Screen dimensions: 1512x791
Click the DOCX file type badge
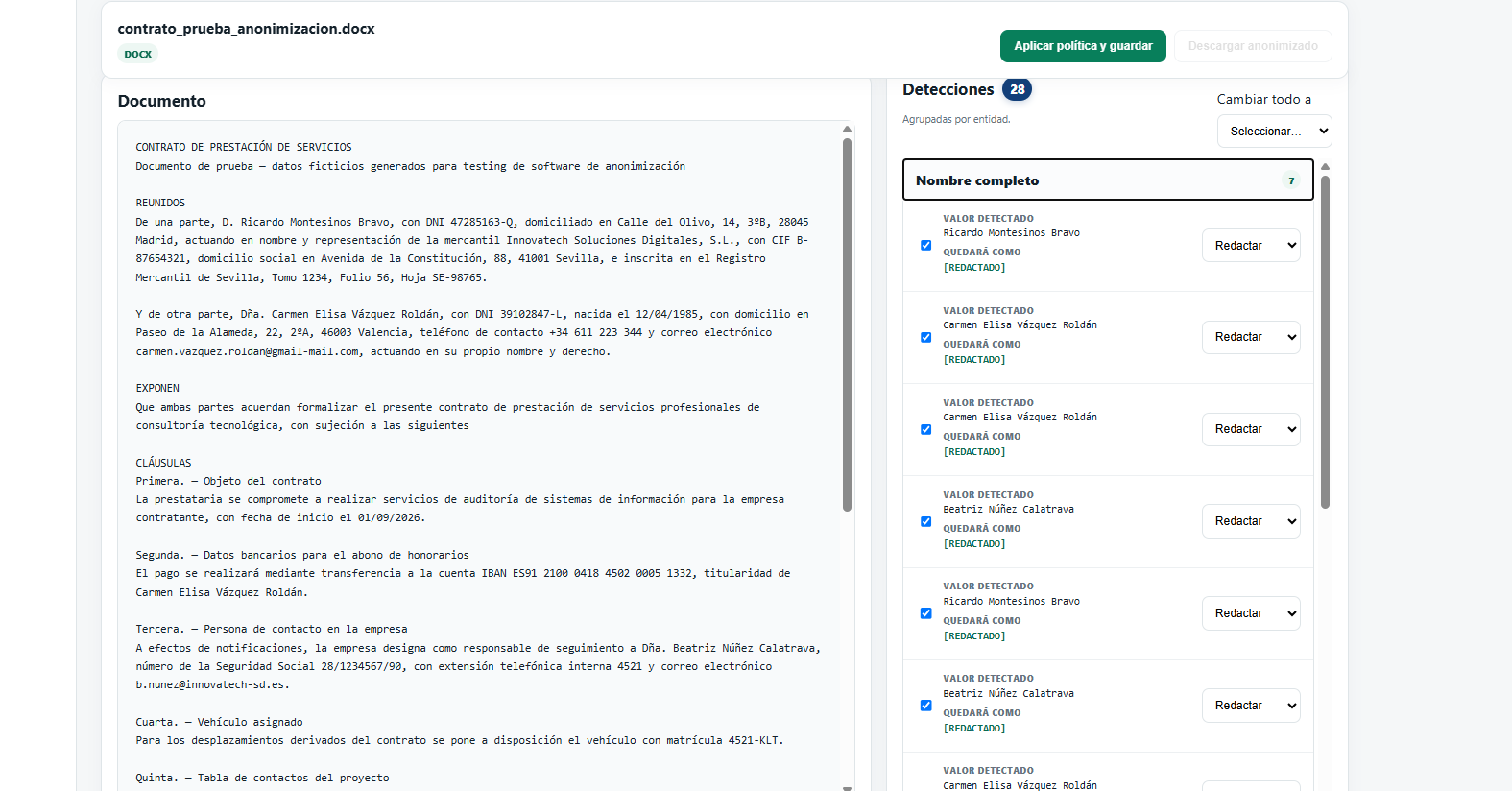pyautogui.click(x=138, y=55)
